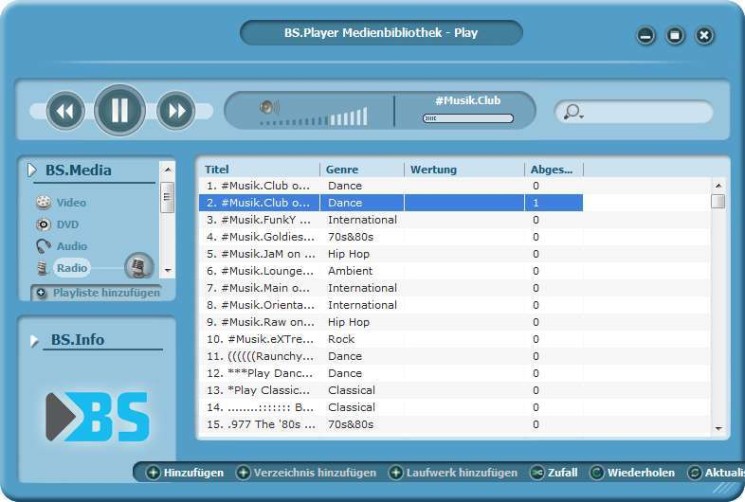
Task: Toggle Wiederholen repeat mode
Action: [631, 472]
